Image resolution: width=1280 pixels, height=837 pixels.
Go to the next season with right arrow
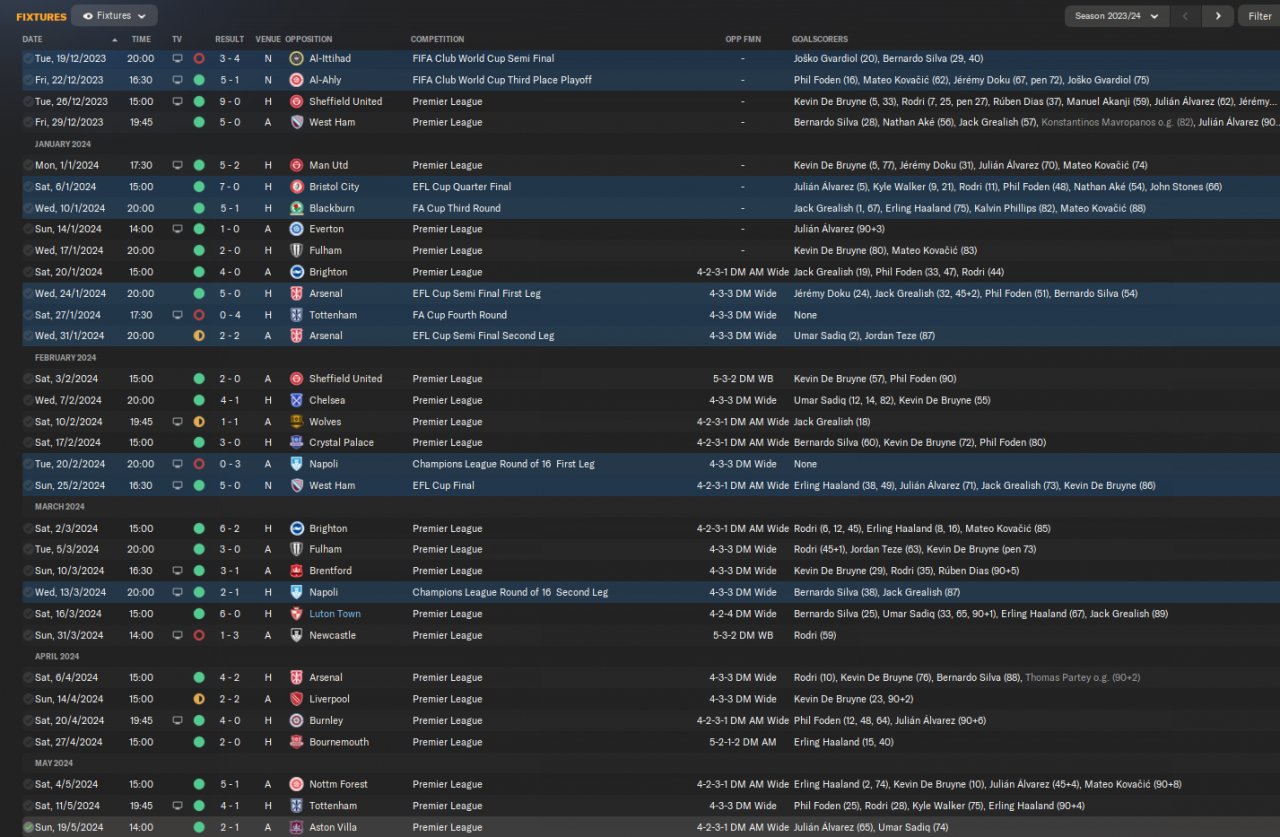click(x=1217, y=16)
